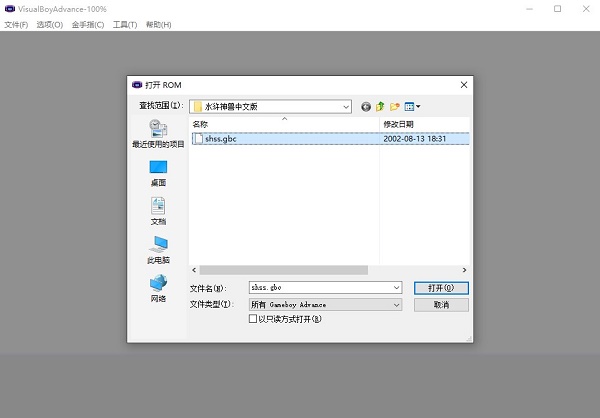Enable open as read-only checkbox
600x418 pixels.
[253, 318]
